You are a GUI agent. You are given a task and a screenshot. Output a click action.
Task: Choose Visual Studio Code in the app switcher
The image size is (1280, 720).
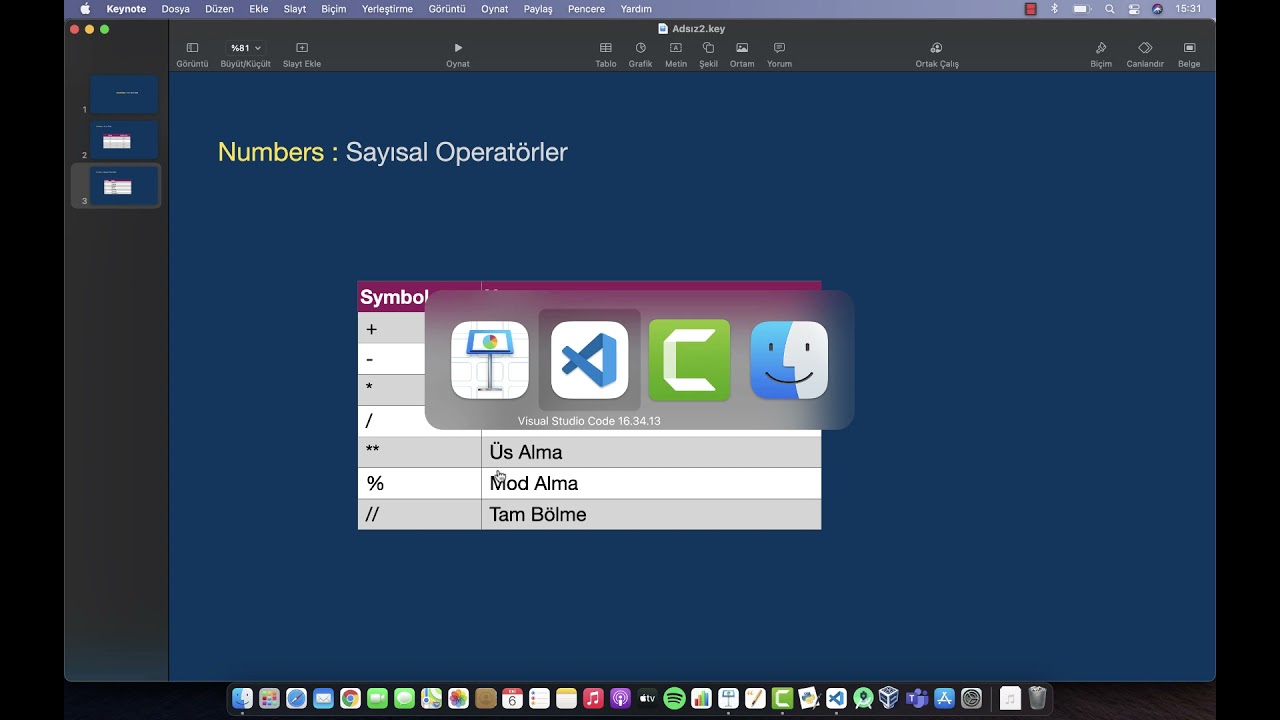coord(590,360)
